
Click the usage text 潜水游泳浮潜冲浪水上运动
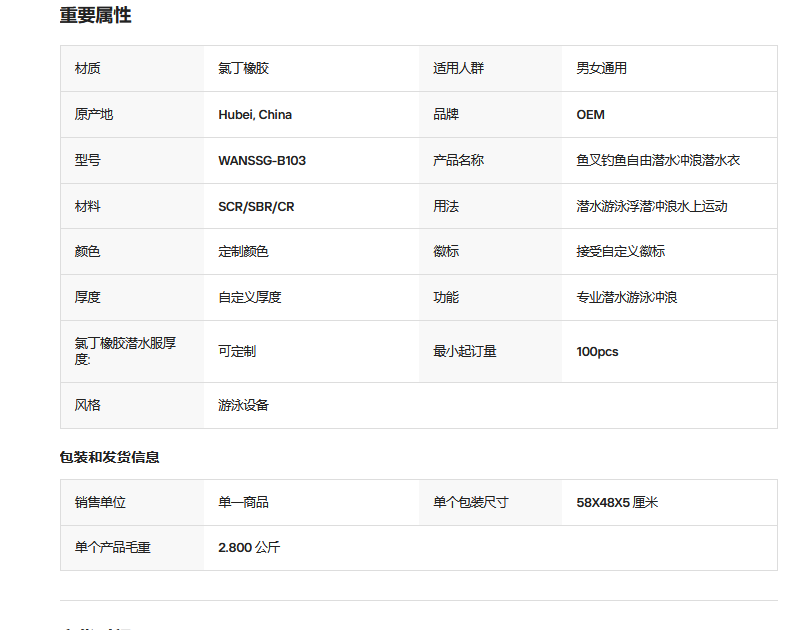click(x=651, y=206)
